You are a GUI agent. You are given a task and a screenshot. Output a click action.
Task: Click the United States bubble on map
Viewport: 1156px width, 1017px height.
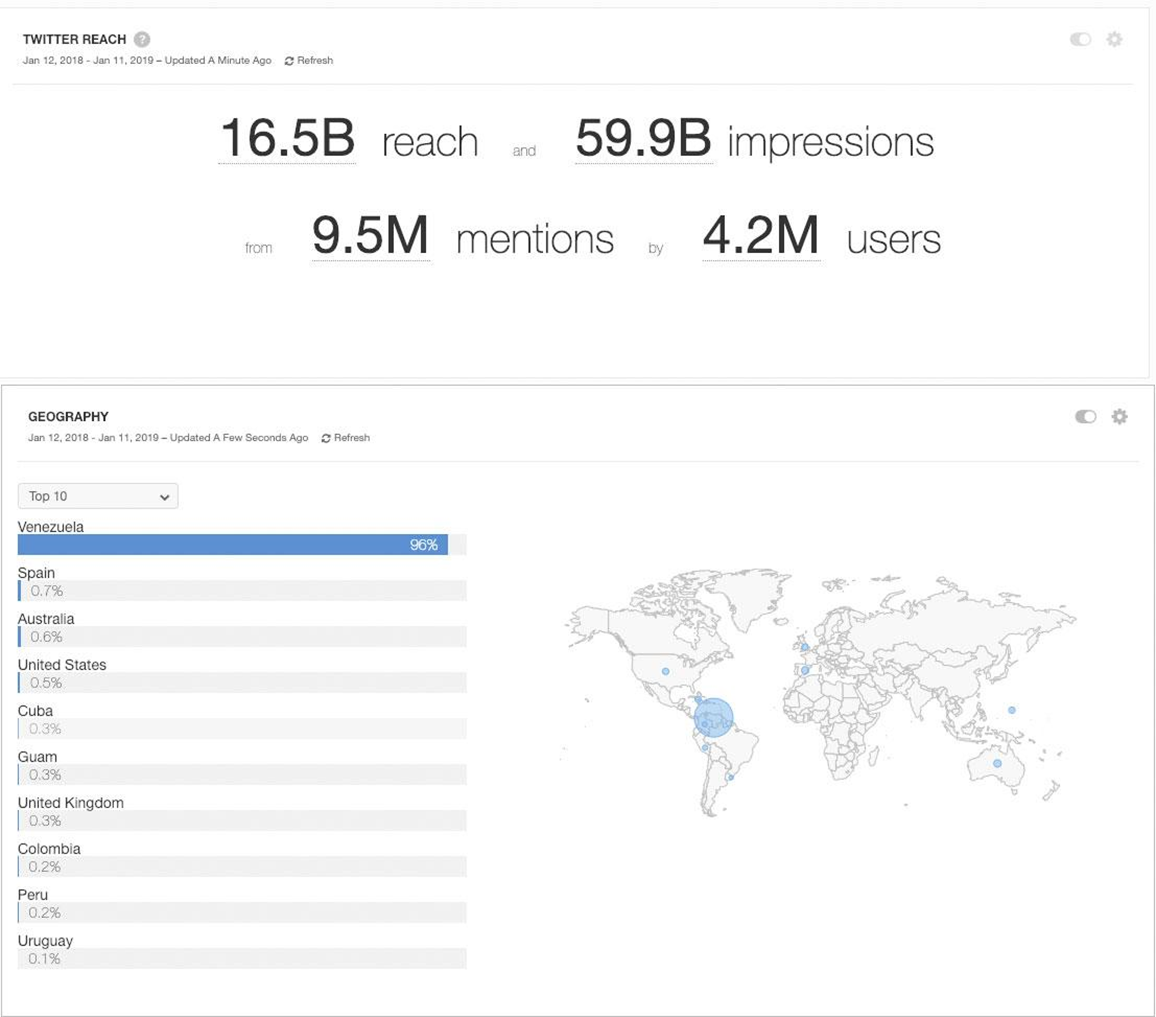[666, 671]
